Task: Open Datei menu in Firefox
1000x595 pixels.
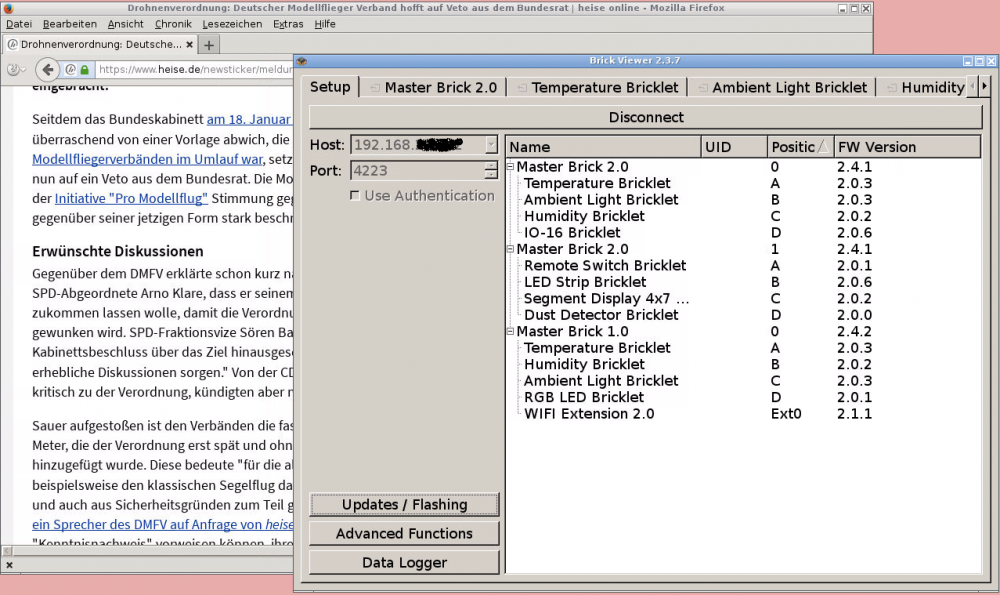Action: (19, 24)
